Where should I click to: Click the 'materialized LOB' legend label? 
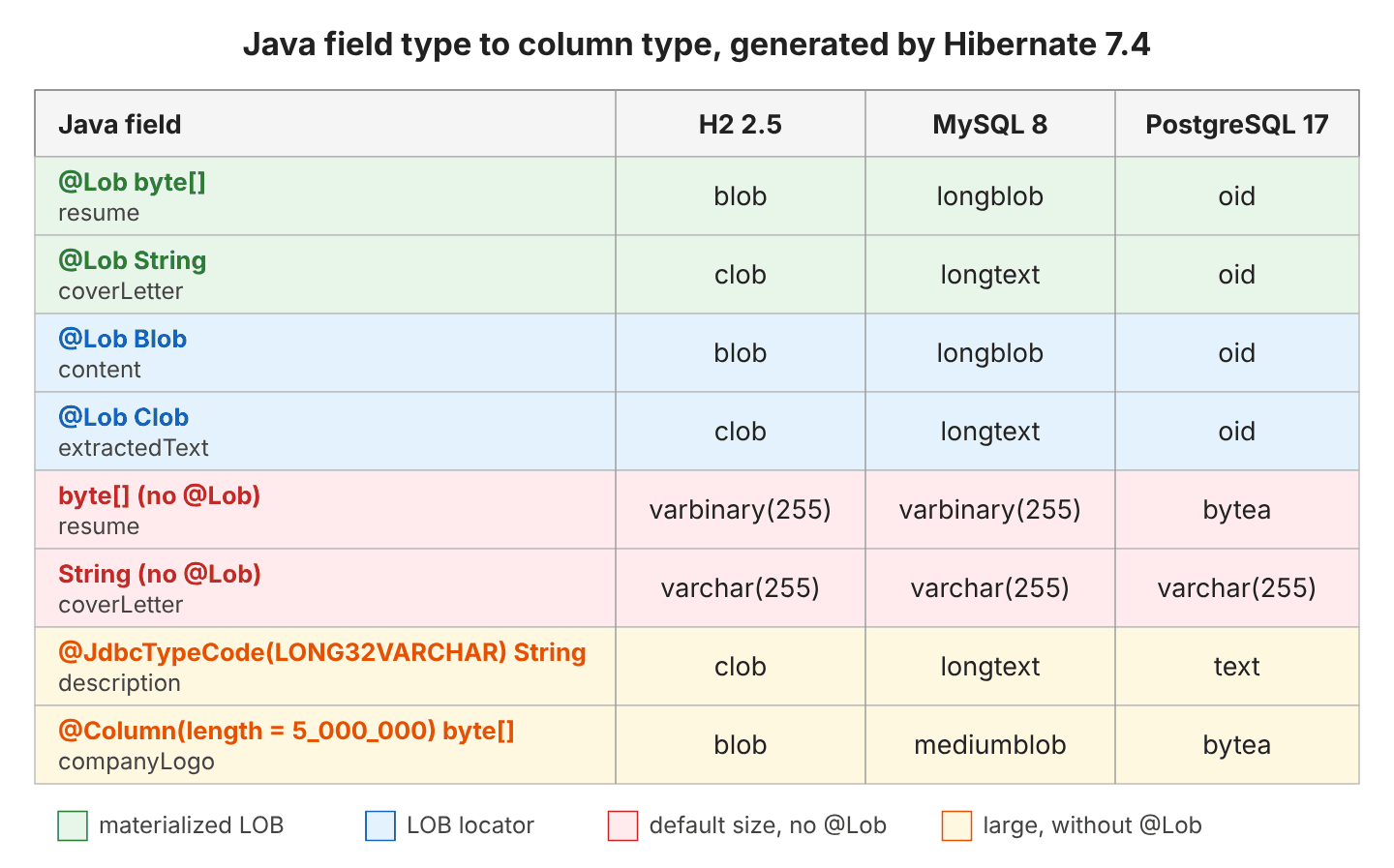click(192, 825)
